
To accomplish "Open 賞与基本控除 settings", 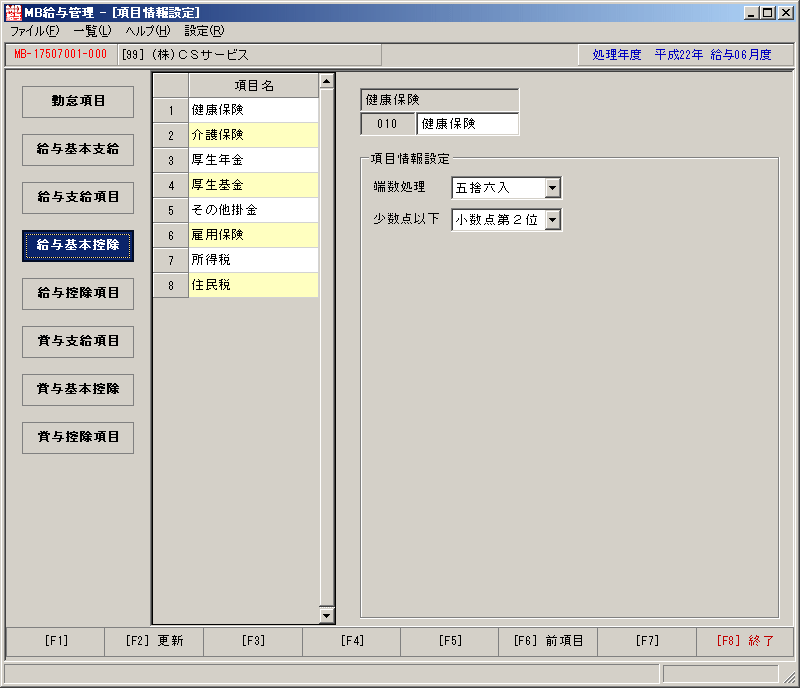I will tap(78, 389).
